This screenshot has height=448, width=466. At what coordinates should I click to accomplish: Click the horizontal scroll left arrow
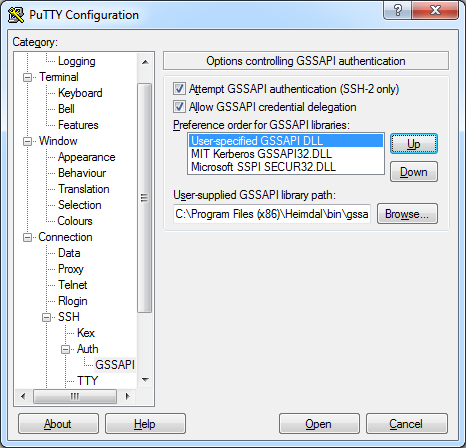pyautogui.click(x=23, y=396)
